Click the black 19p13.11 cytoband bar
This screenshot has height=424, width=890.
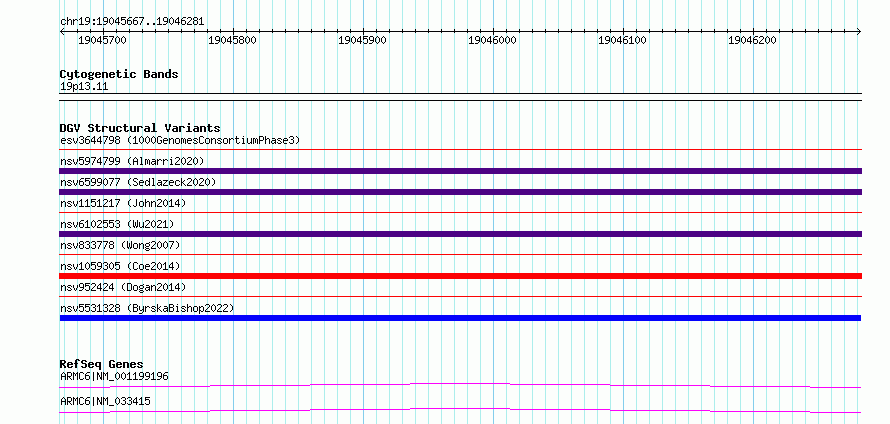[460, 96]
